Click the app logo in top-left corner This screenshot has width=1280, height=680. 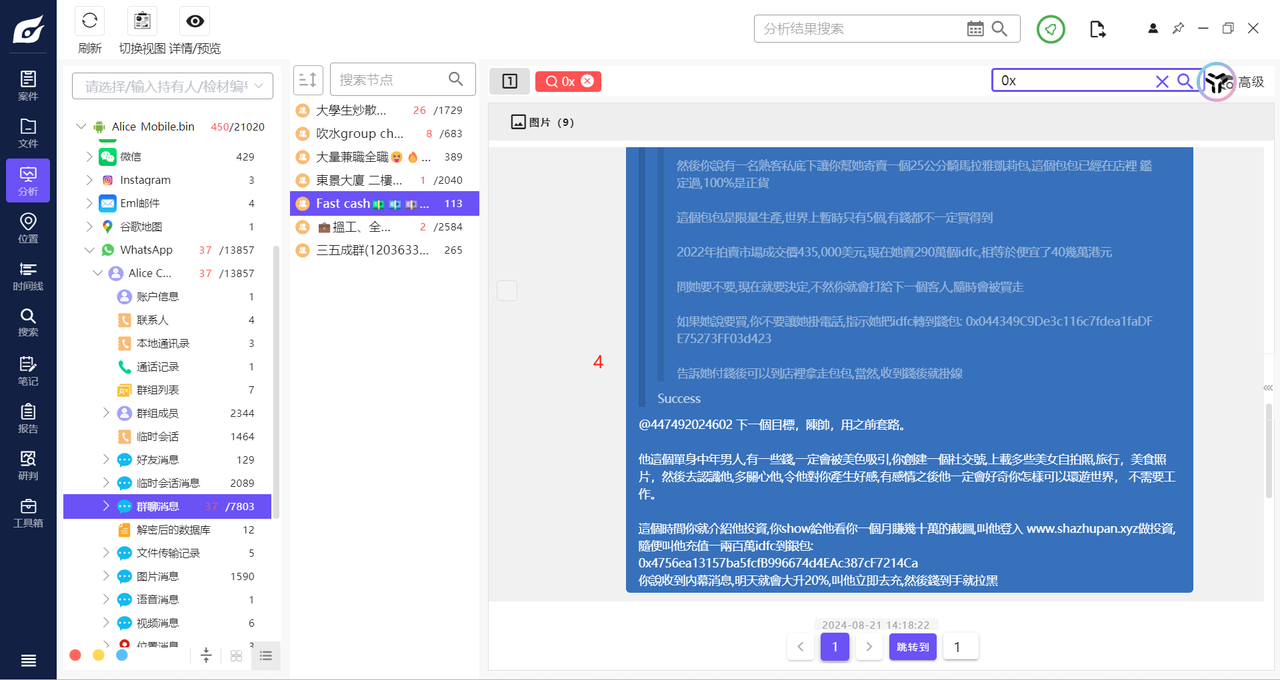(x=28, y=29)
